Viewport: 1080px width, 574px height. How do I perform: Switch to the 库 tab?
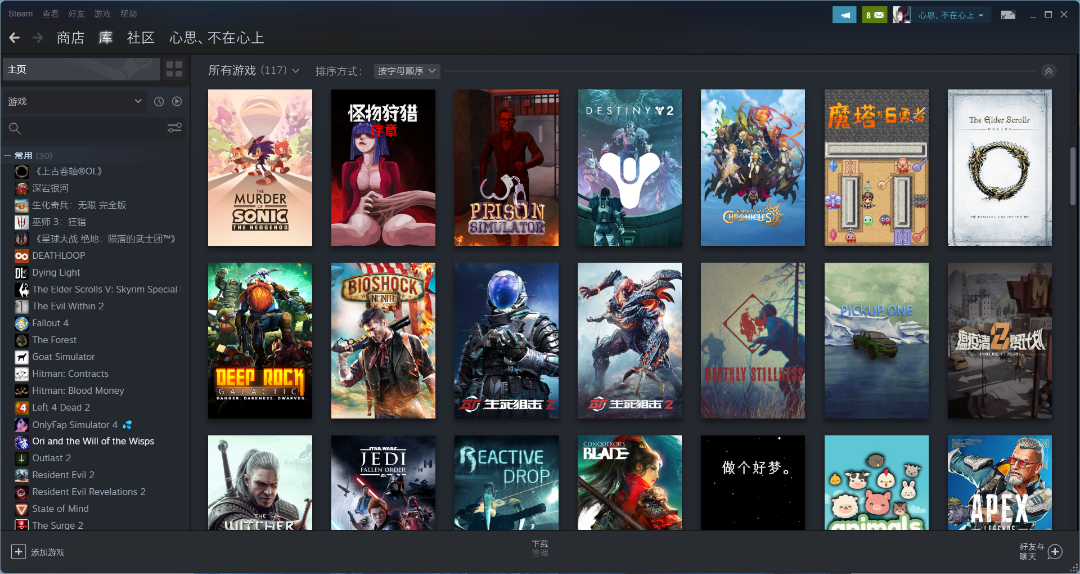pyautogui.click(x=105, y=38)
